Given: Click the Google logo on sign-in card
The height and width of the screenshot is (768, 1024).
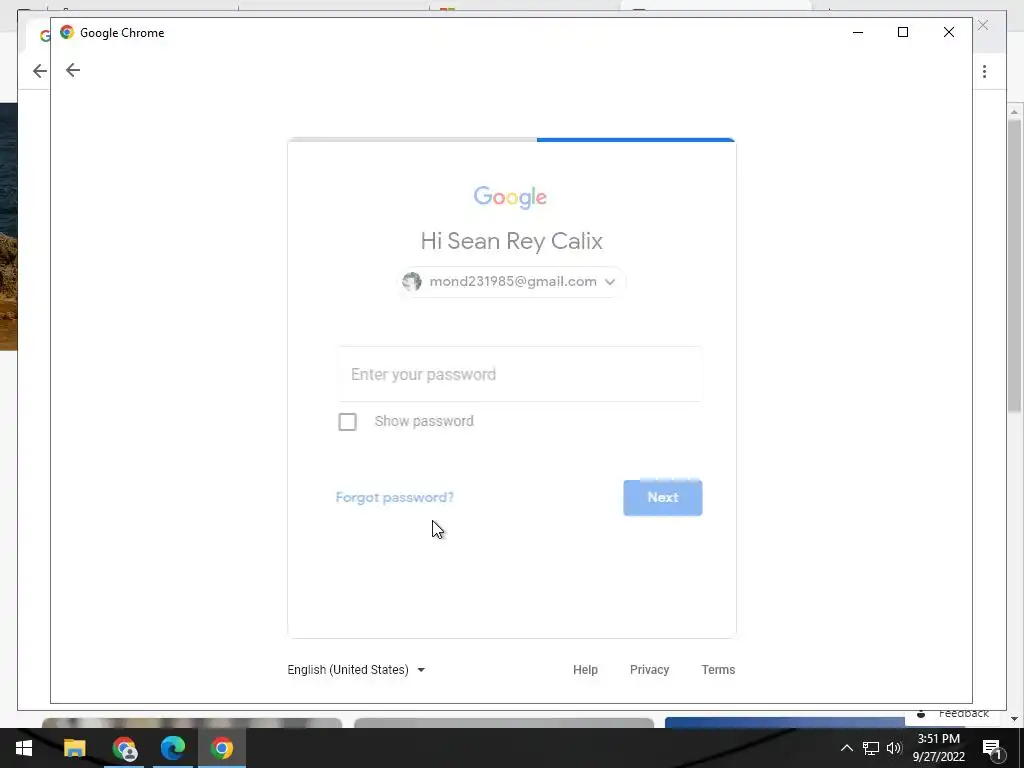Looking at the screenshot, I should 510,197.
